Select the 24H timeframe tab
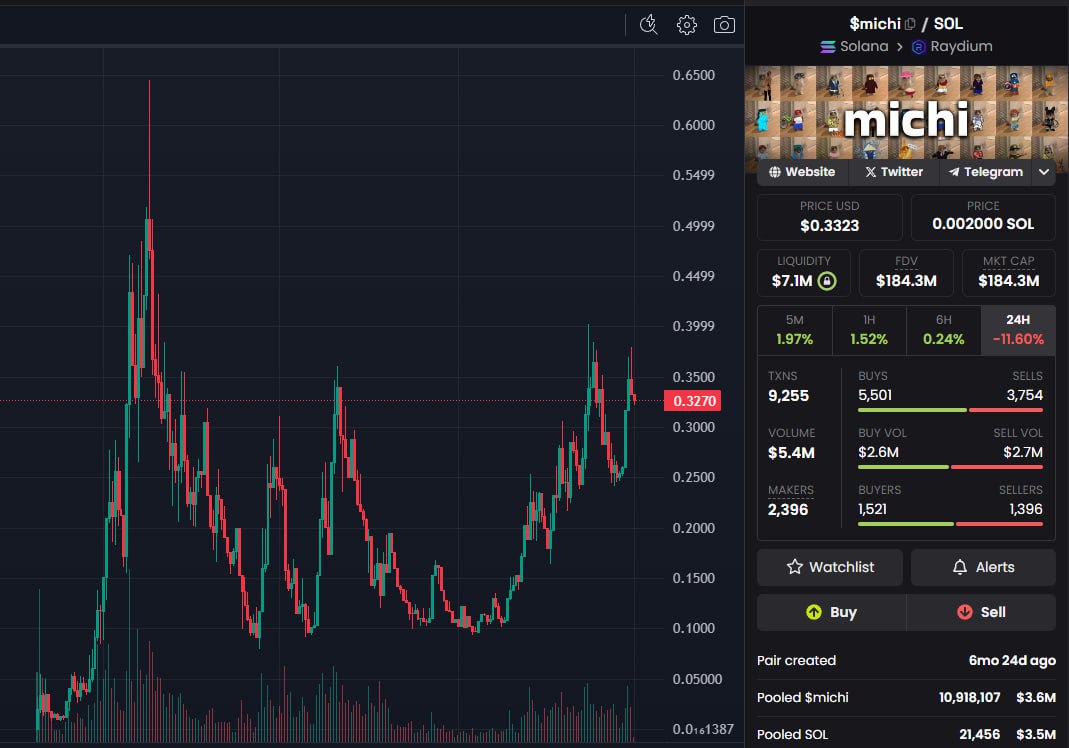This screenshot has height=748, width=1069. [x=1018, y=330]
